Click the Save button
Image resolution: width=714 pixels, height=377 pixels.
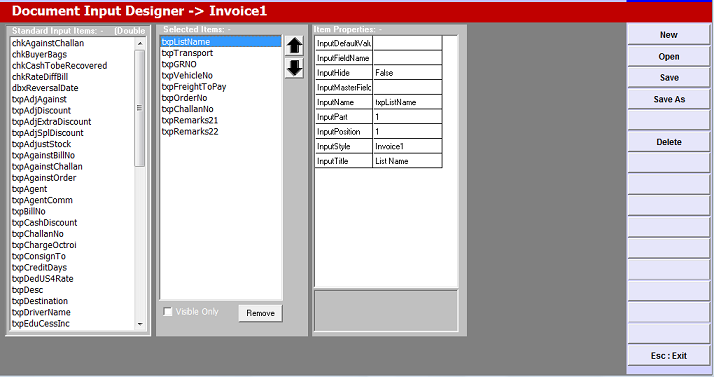tap(668, 77)
